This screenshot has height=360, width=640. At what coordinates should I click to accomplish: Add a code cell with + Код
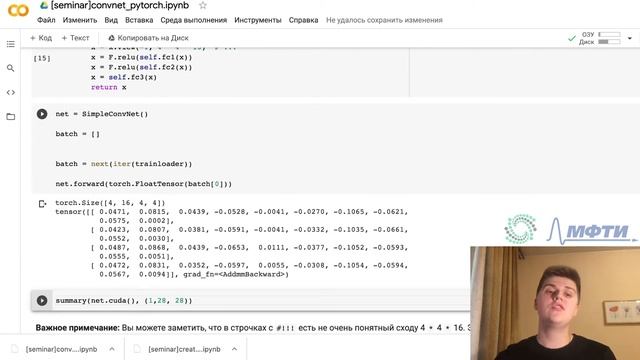(x=41, y=38)
